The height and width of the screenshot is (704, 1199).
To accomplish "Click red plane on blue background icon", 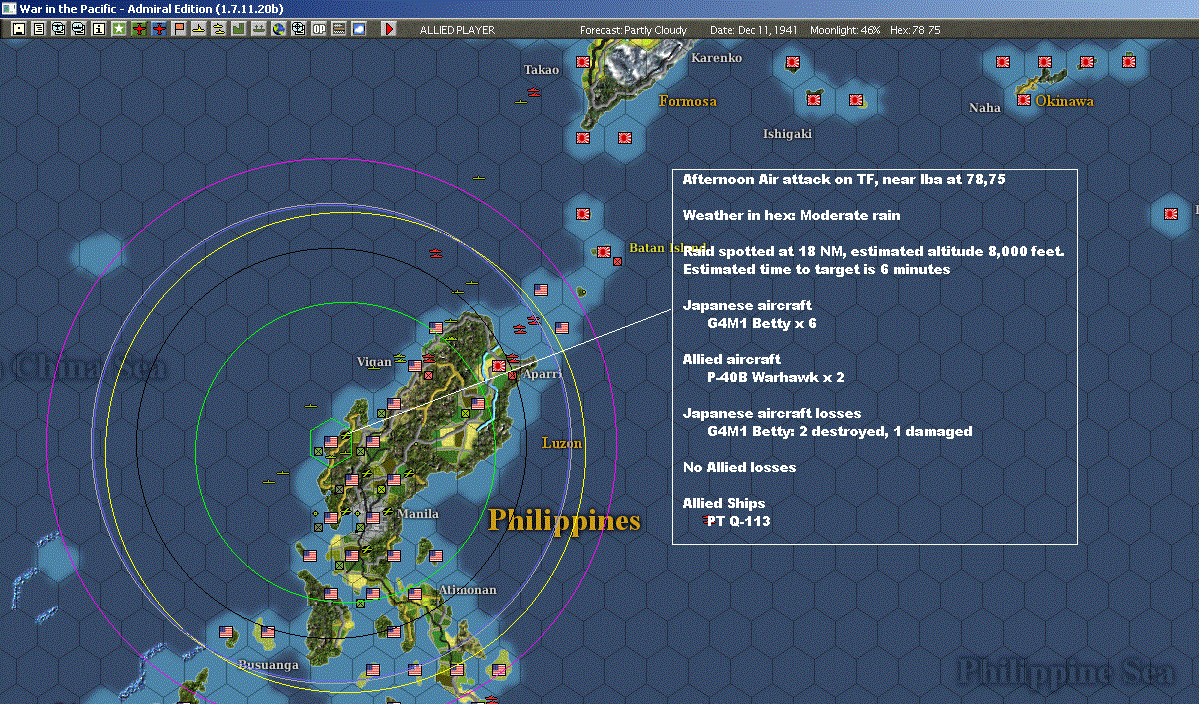I will coord(158,29).
